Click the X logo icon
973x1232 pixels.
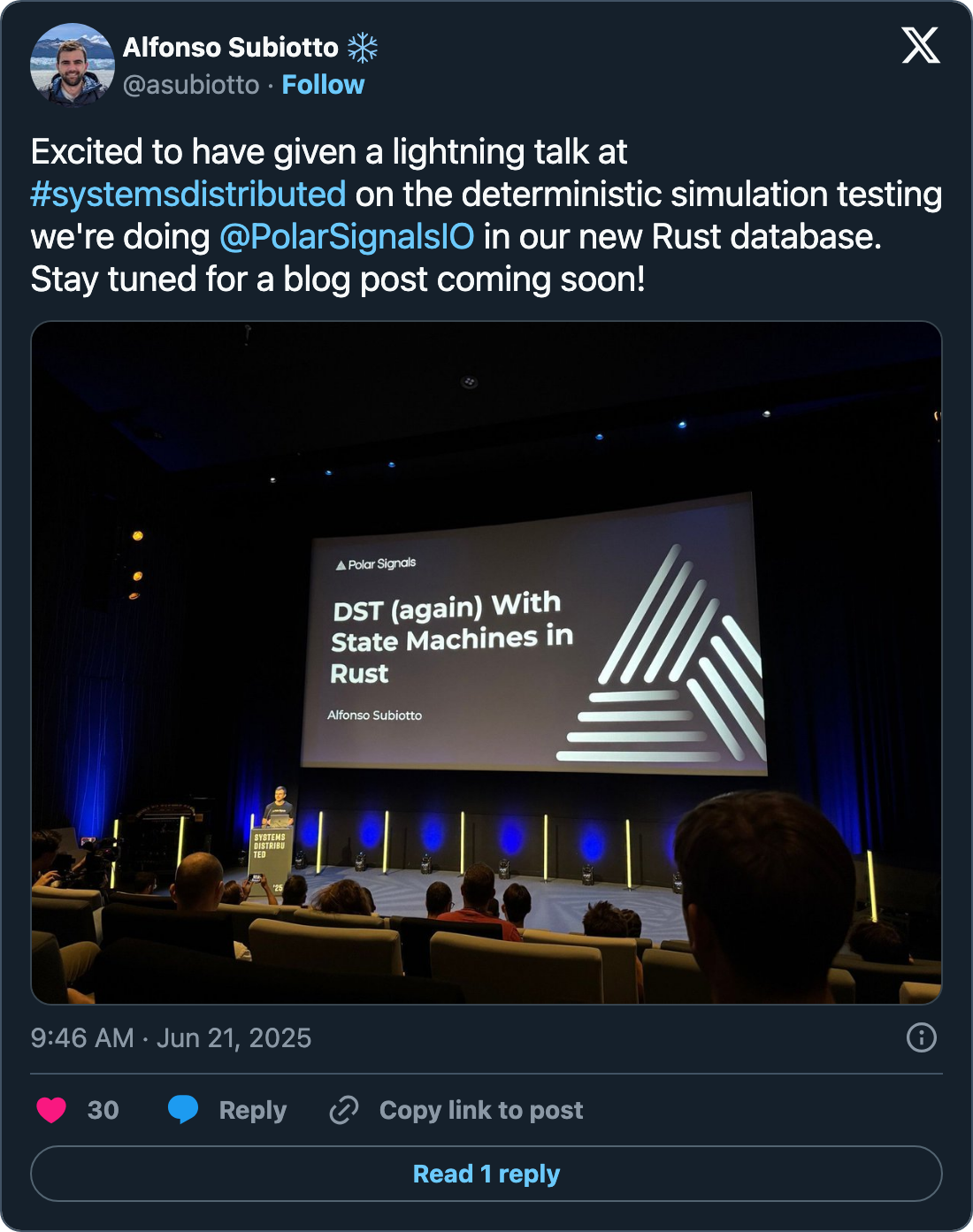tap(920, 45)
